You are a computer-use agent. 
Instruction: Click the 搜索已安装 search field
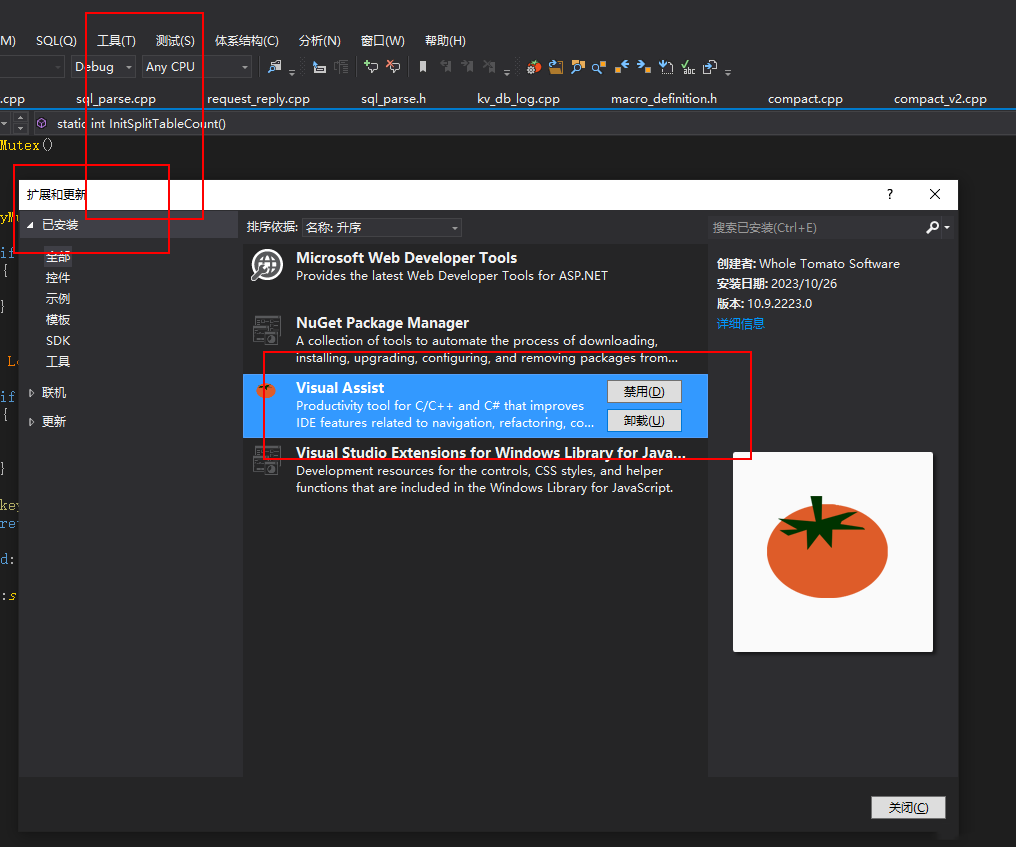click(x=816, y=227)
